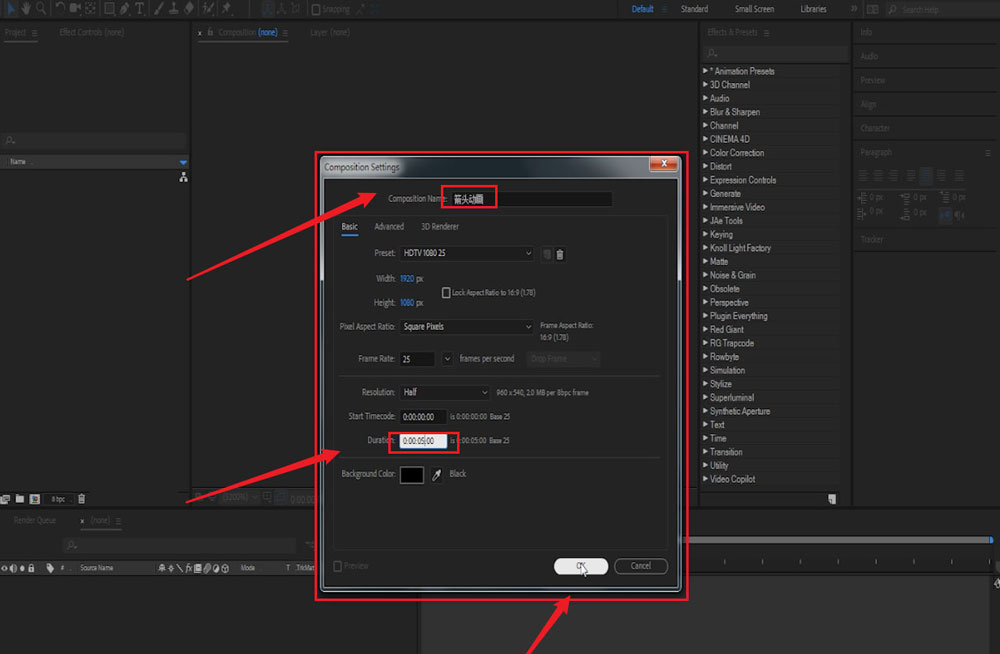Pick the Type text tool
Screen dimensions: 1000x654
coord(139,8)
